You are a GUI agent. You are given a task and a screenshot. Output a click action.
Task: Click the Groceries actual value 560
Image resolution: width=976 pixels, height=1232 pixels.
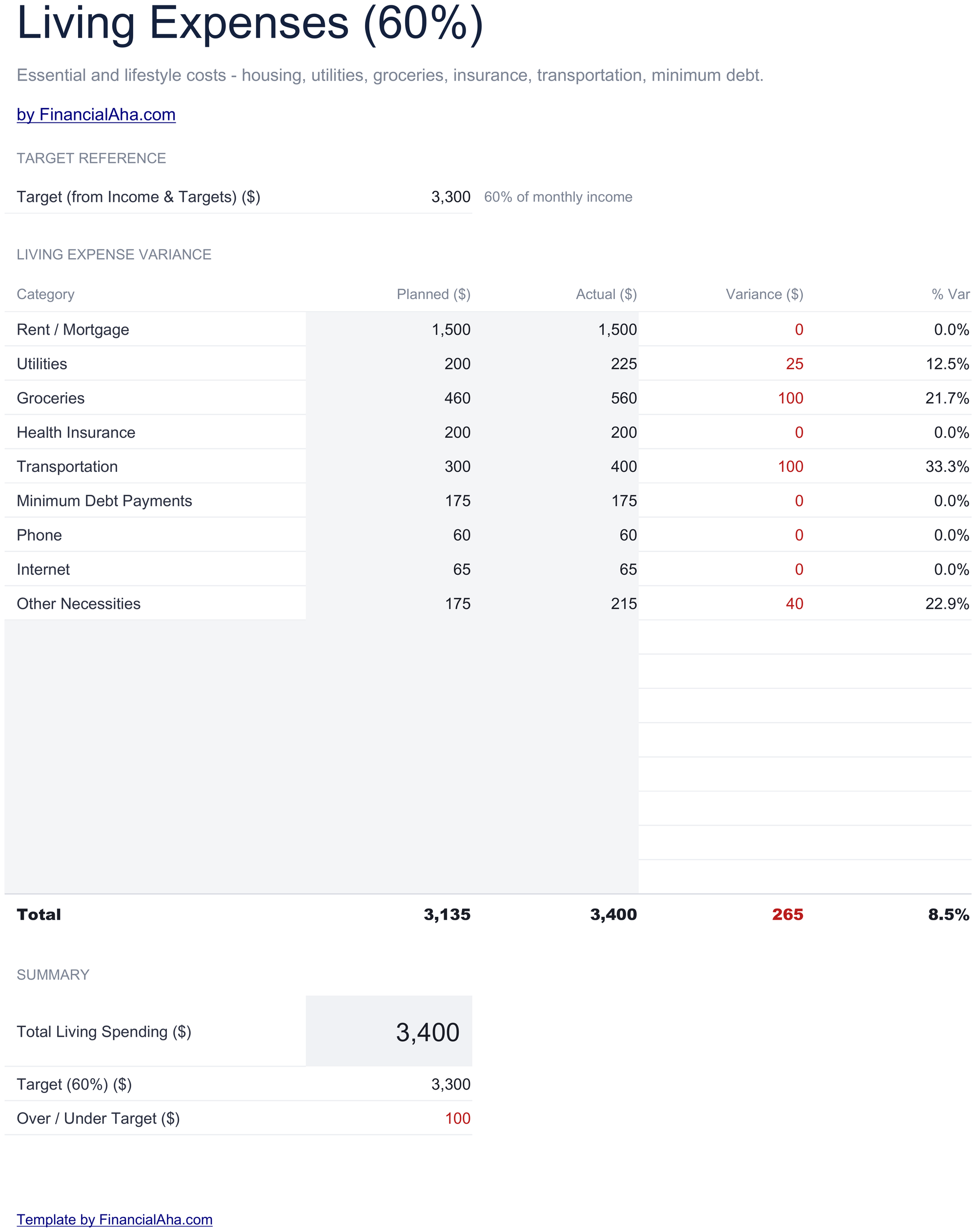click(624, 398)
